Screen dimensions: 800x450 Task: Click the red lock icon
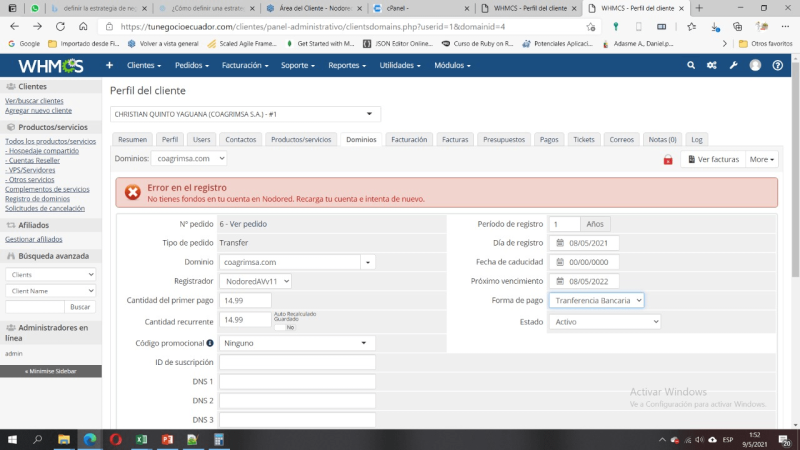(x=668, y=160)
